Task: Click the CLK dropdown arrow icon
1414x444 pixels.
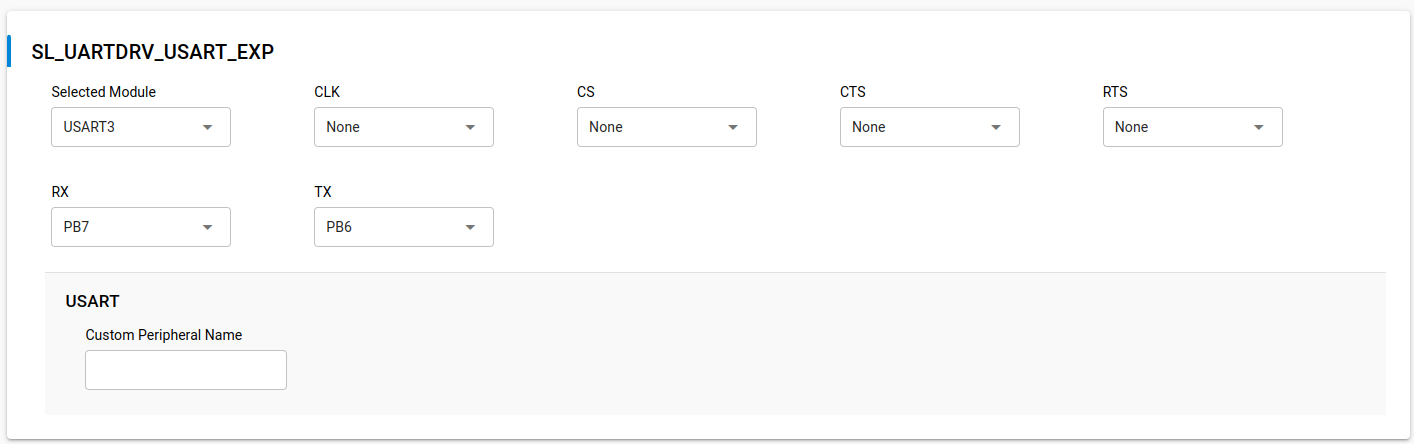Action: pyautogui.click(x=470, y=127)
